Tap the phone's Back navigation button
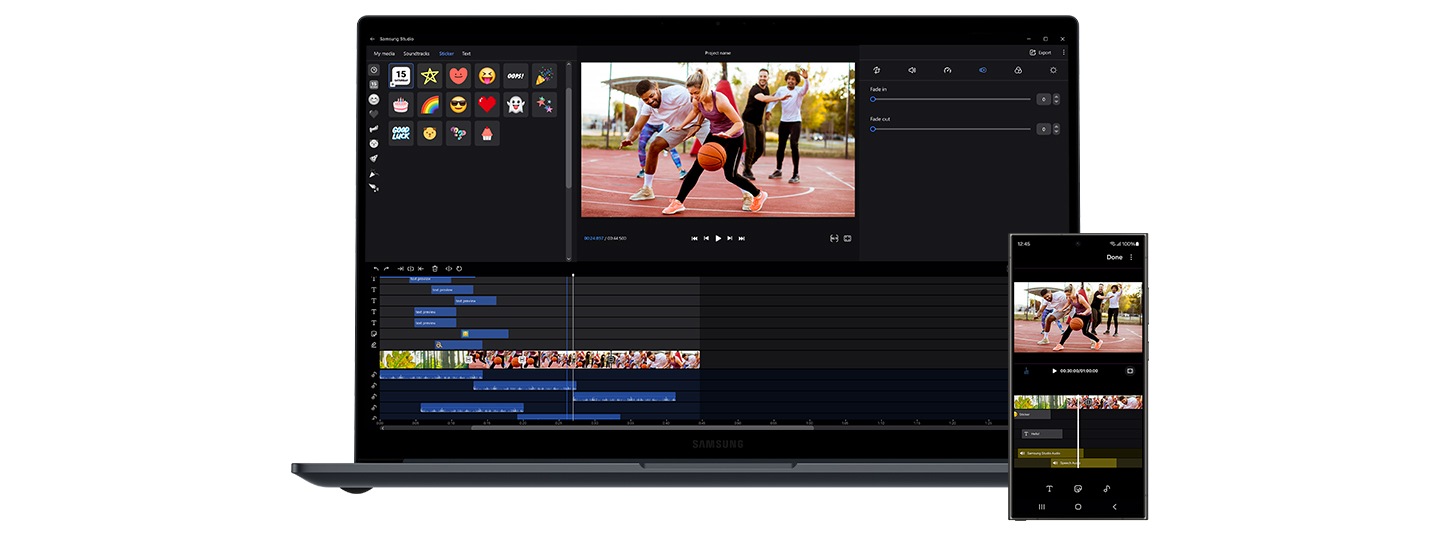 [x=1115, y=507]
